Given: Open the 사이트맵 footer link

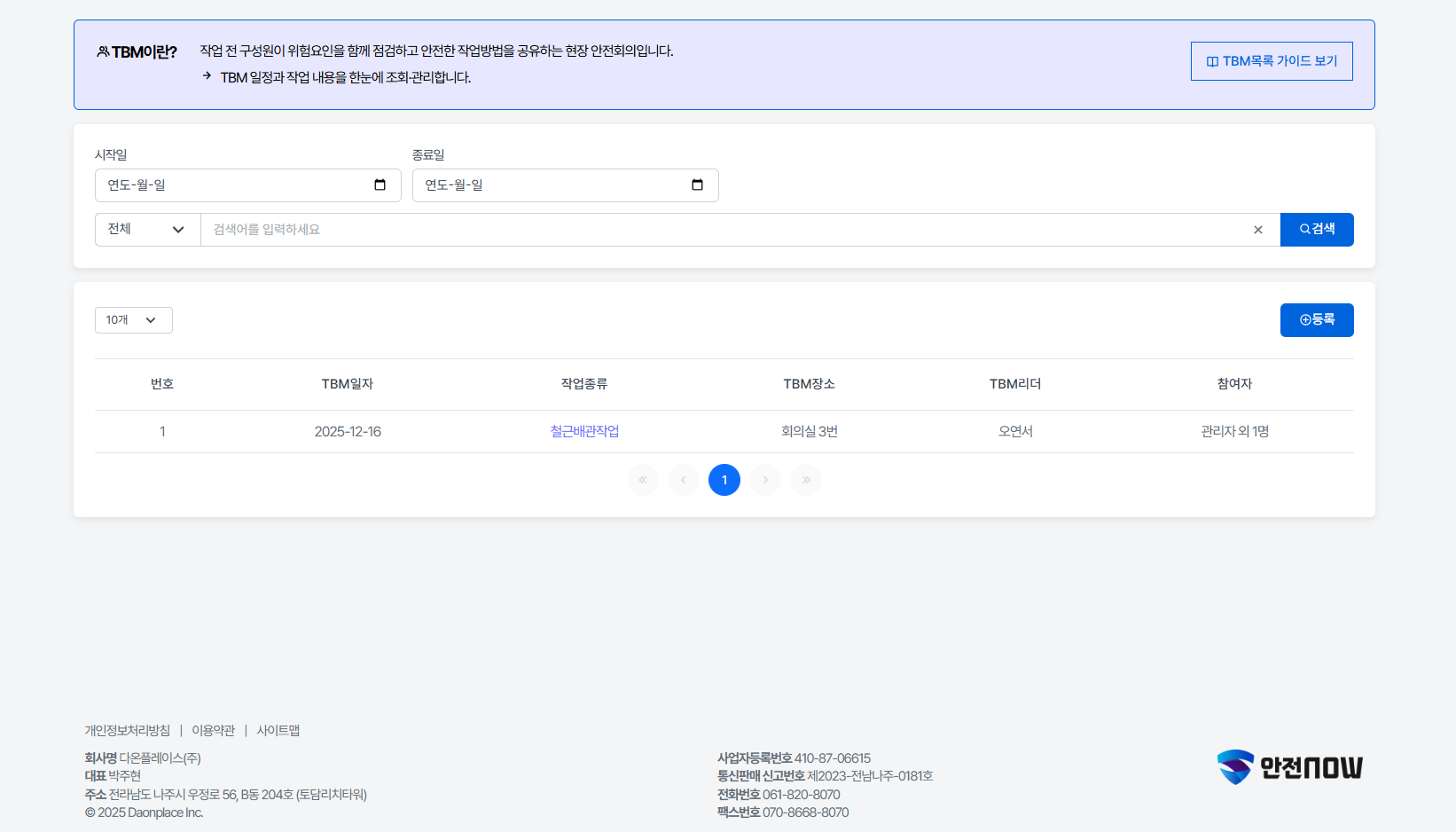Looking at the screenshot, I should coord(278,731).
